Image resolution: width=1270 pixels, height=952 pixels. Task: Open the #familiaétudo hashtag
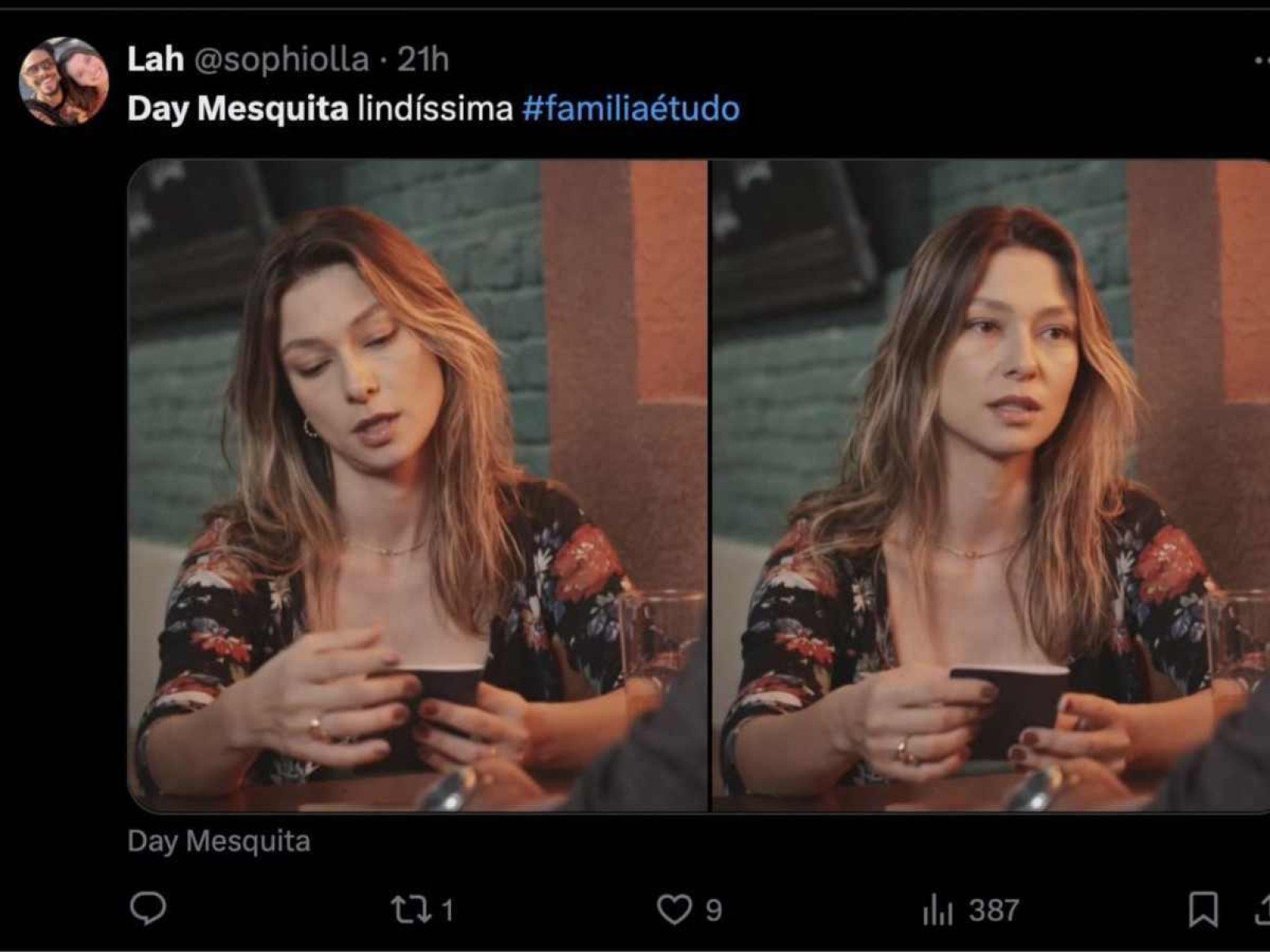631,108
